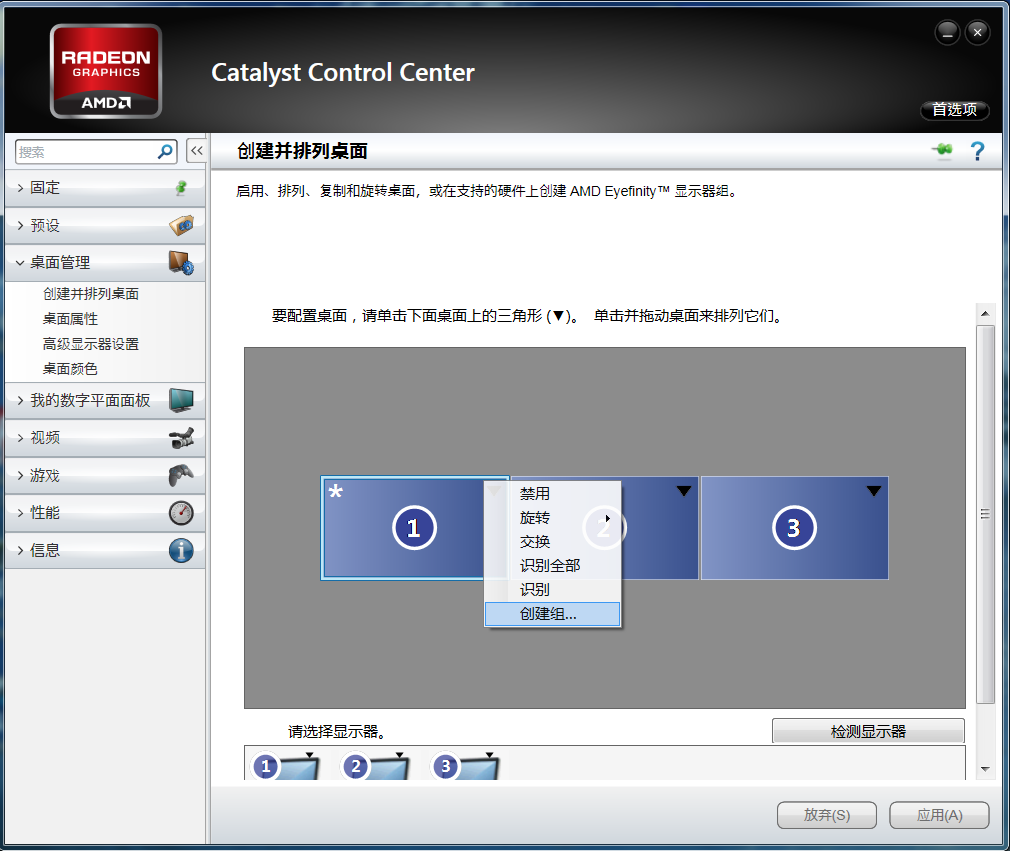Viewport: 1010px width, 851px height.
Task: Click the 应用(A) button
Action: click(939, 815)
